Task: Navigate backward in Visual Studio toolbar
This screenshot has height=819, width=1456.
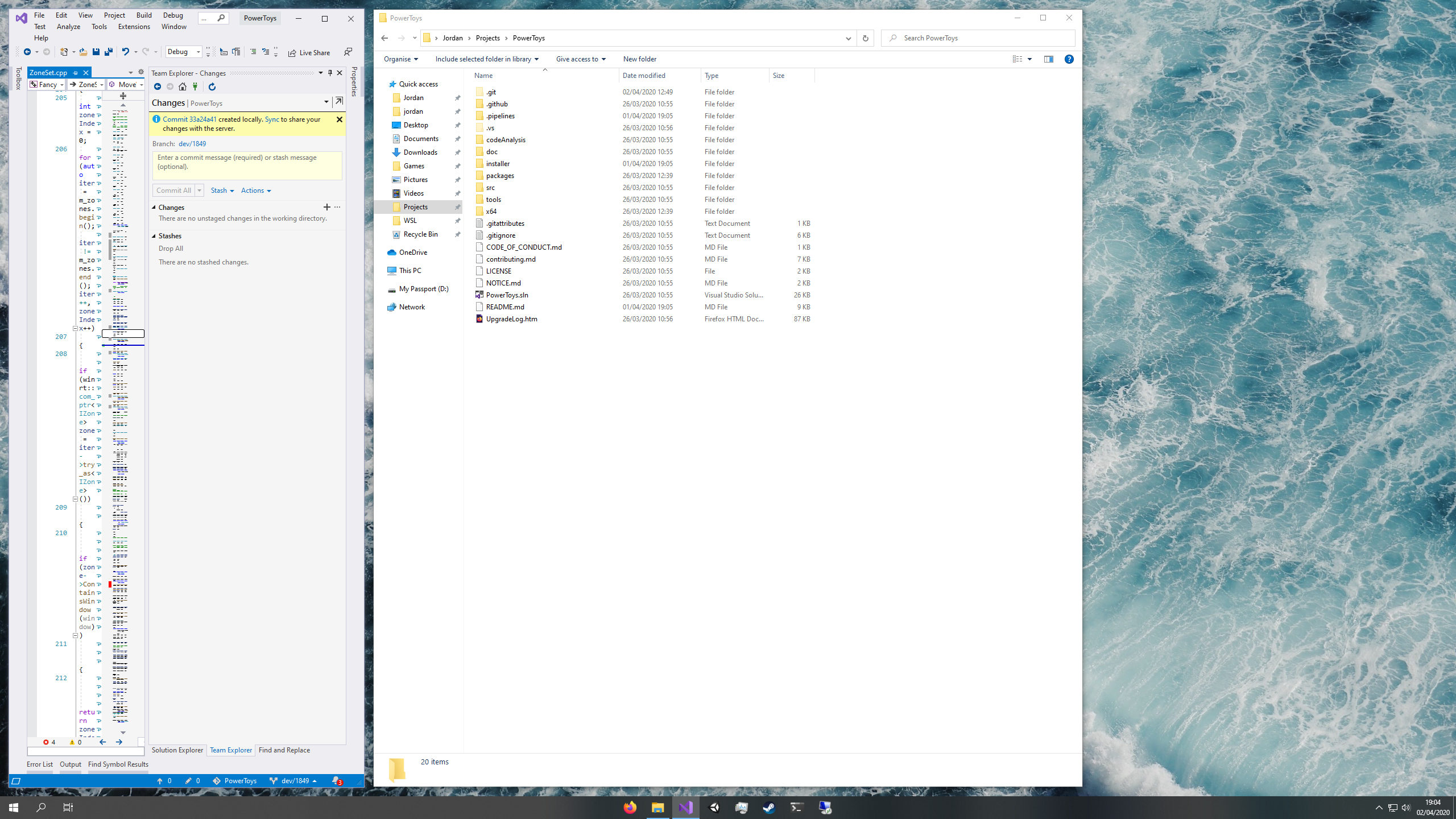Action: pos(27,52)
